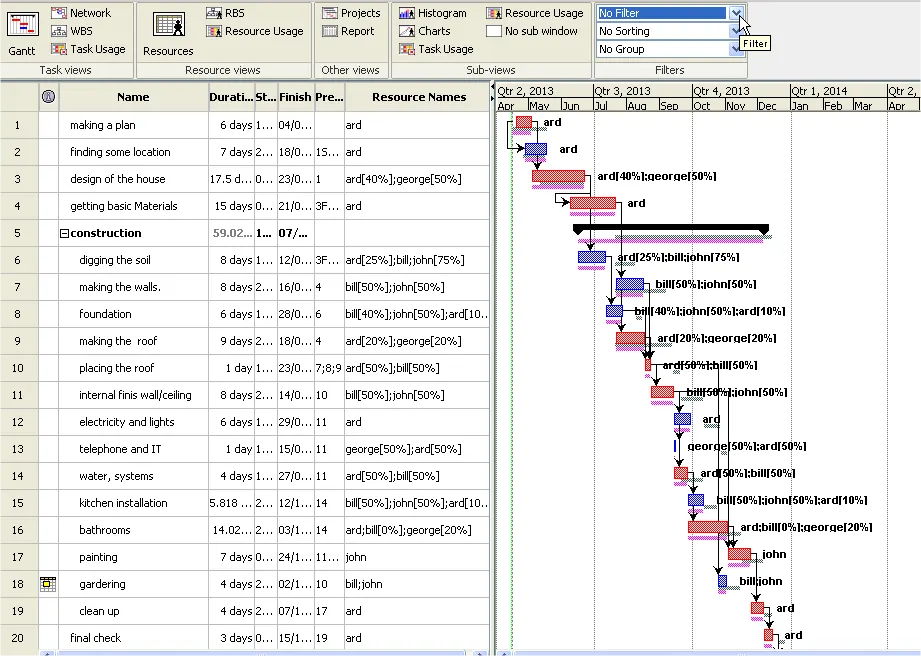This screenshot has width=921, height=656.
Task: Select No sub window option
Action: pos(532,31)
